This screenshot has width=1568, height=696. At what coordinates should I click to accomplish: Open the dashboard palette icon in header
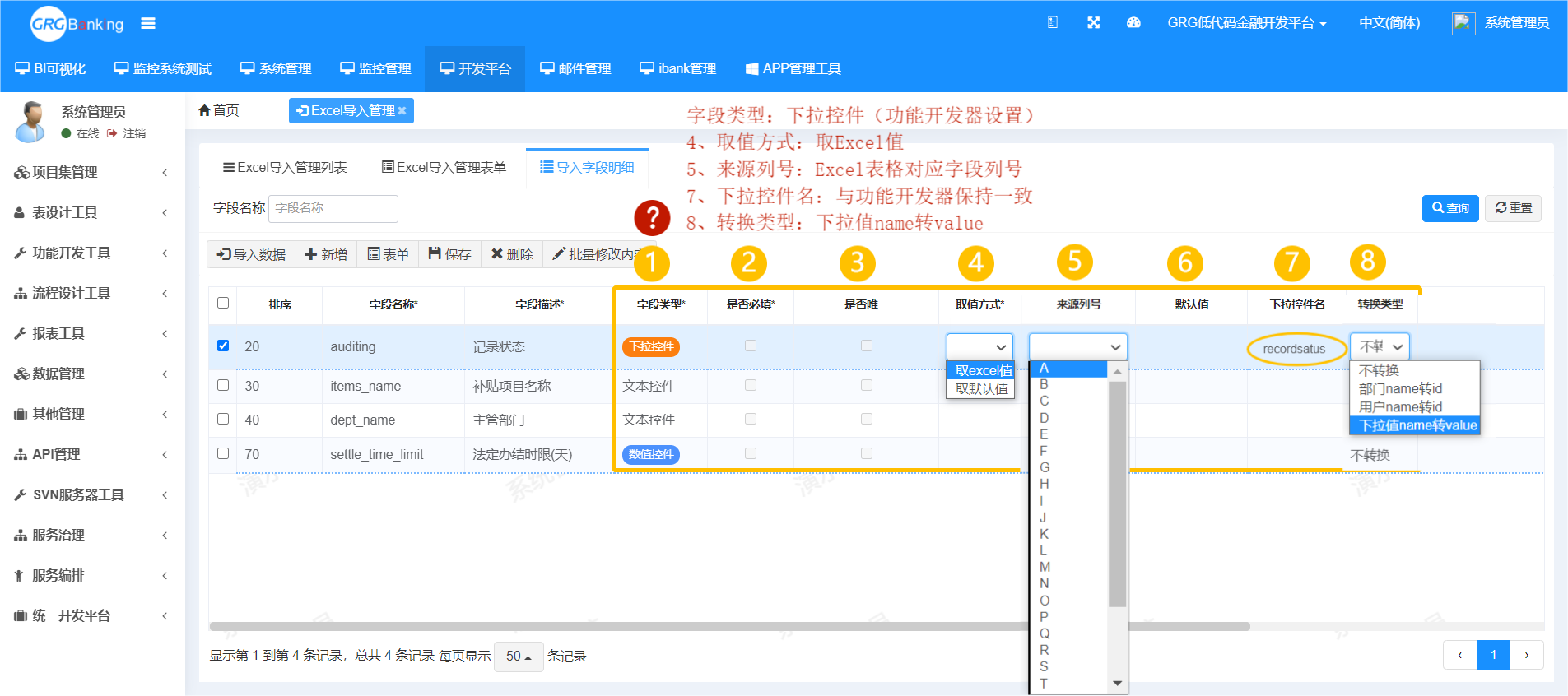[1133, 23]
